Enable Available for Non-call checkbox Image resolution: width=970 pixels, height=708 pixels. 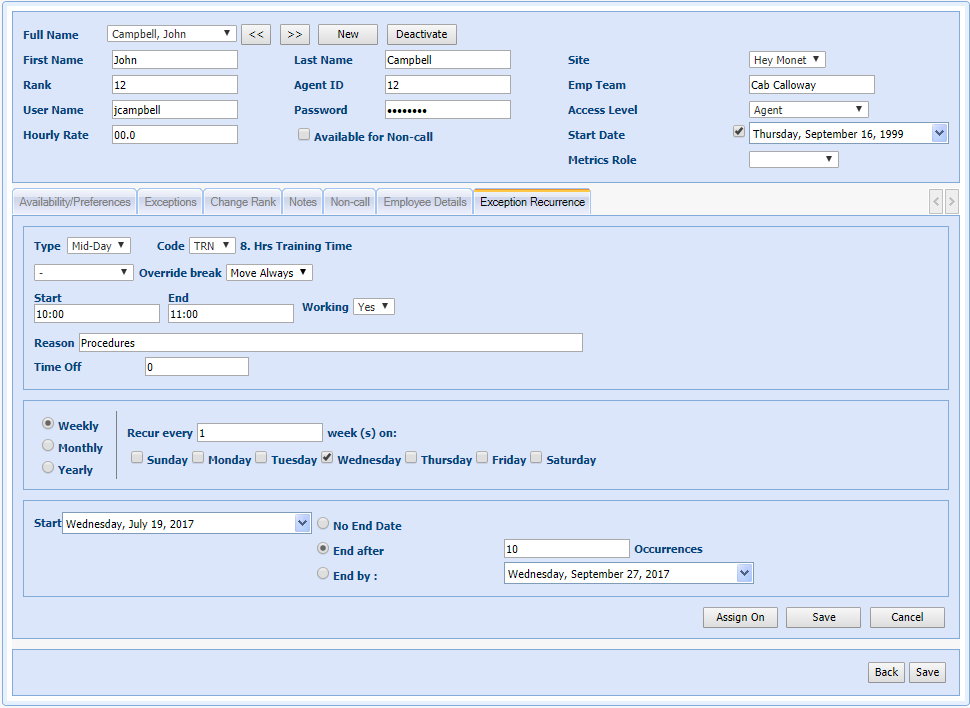click(304, 135)
